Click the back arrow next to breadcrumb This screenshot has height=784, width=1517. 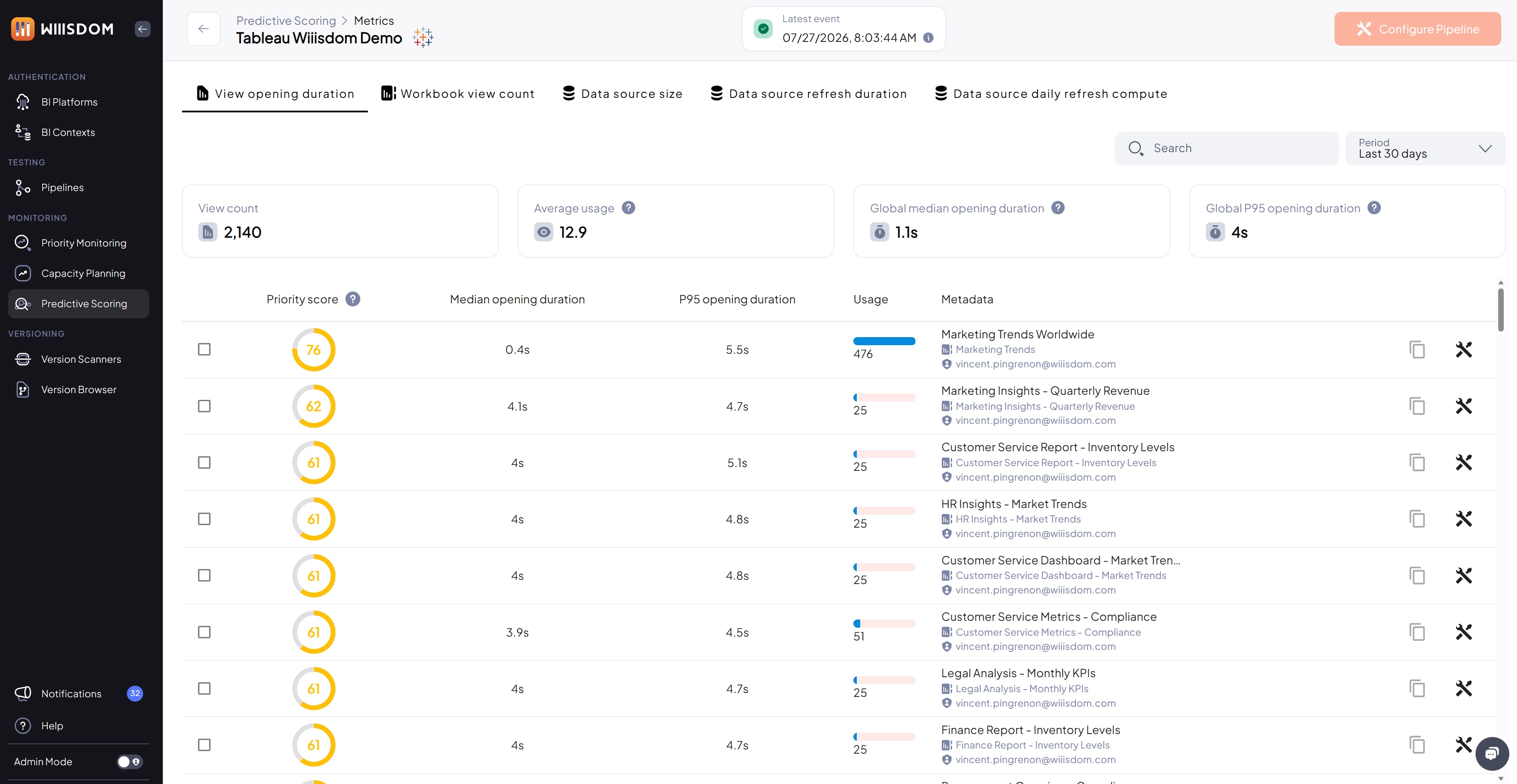tap(204, 29)
